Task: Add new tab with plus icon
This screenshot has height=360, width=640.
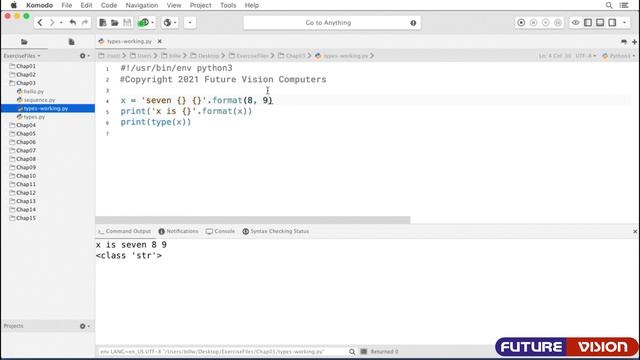Action: [634, 42]
